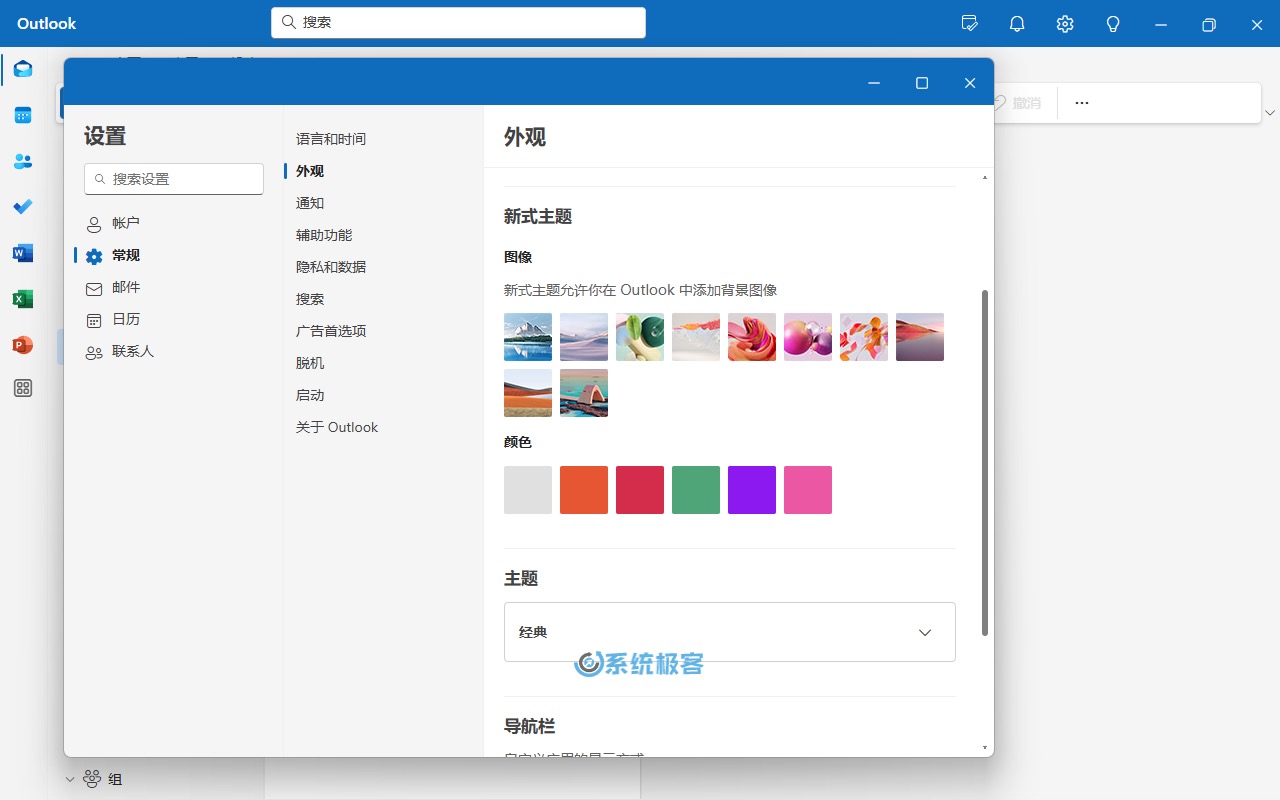
Task: Click in the Outlook 搜索 search box
Action: [458, 22]
